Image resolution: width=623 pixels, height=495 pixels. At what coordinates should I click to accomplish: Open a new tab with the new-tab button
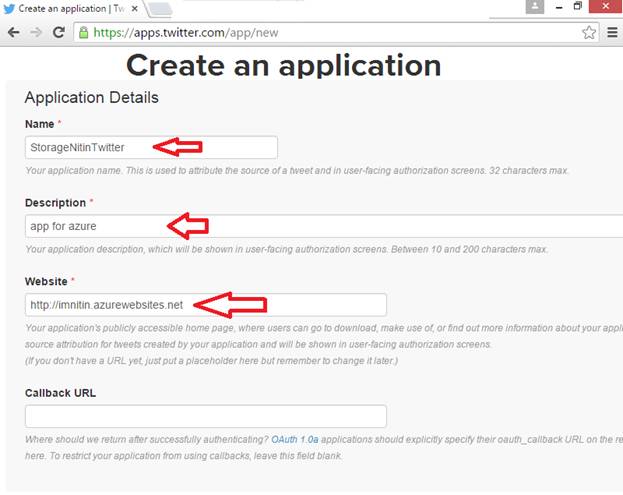(x=161, y=9)
